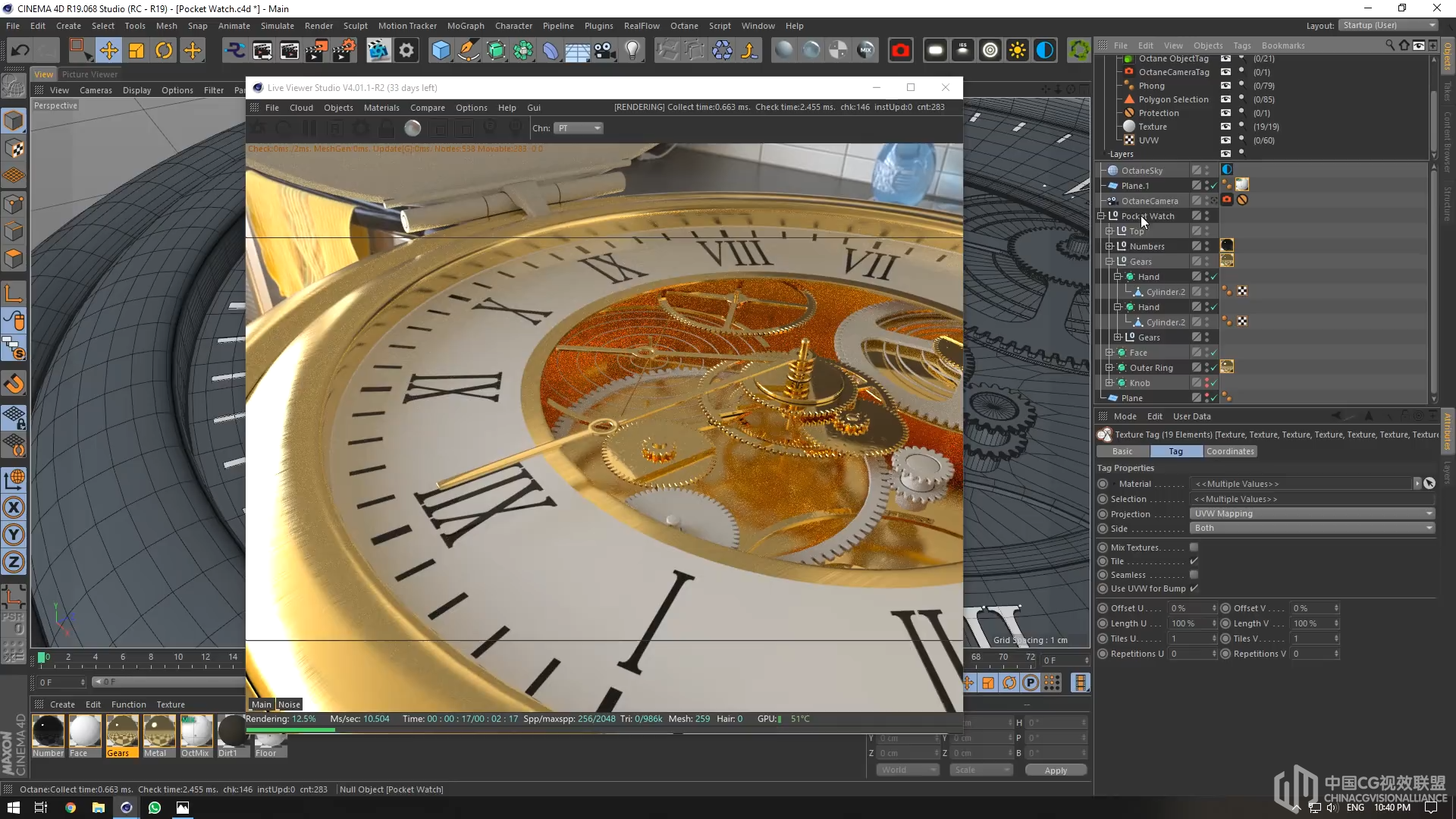
Task: Click the Octane targeted area light icon
Action: pyautogui.click(x=990, y=51)
